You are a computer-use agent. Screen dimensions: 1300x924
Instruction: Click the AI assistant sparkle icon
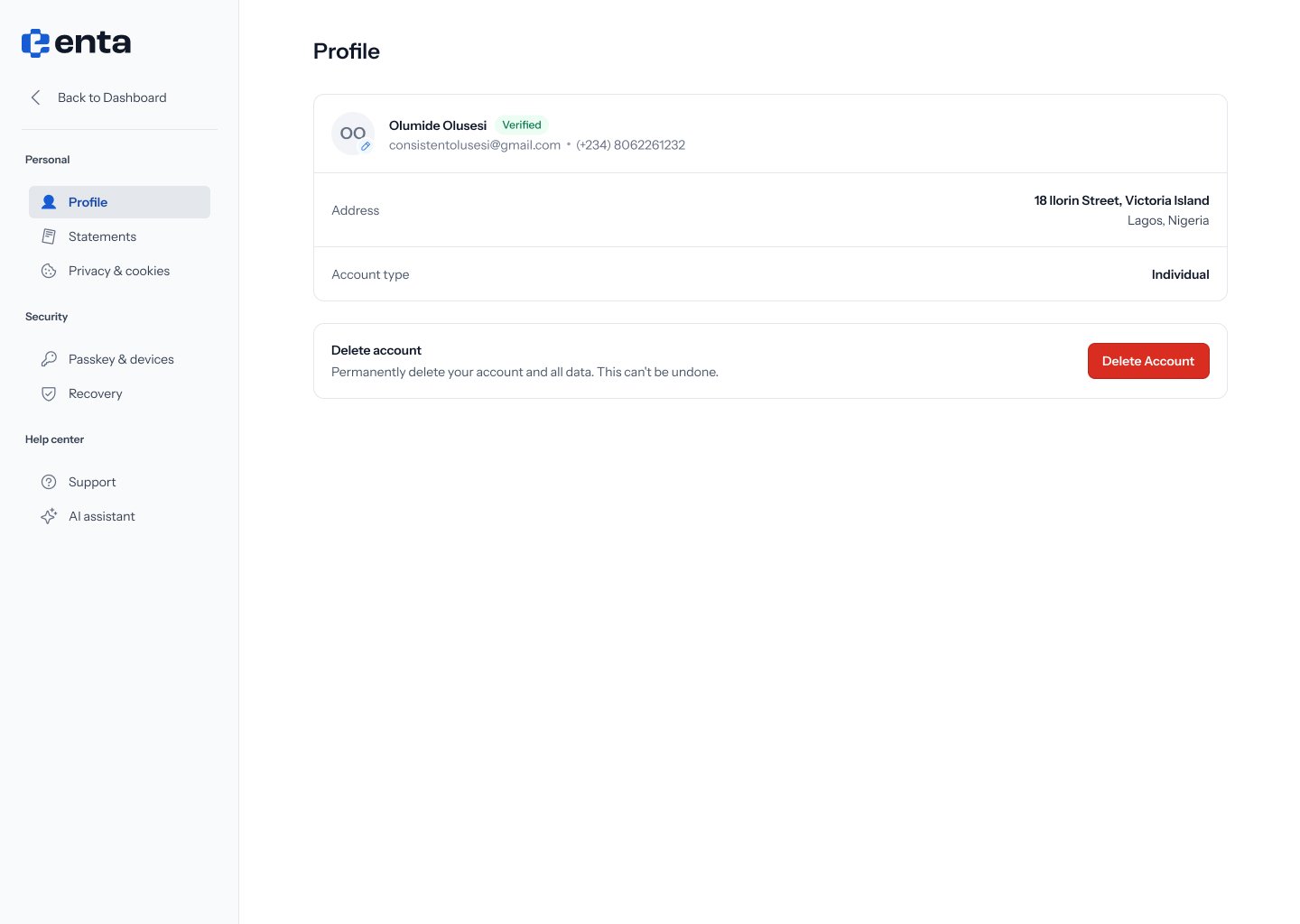point(49,516)
